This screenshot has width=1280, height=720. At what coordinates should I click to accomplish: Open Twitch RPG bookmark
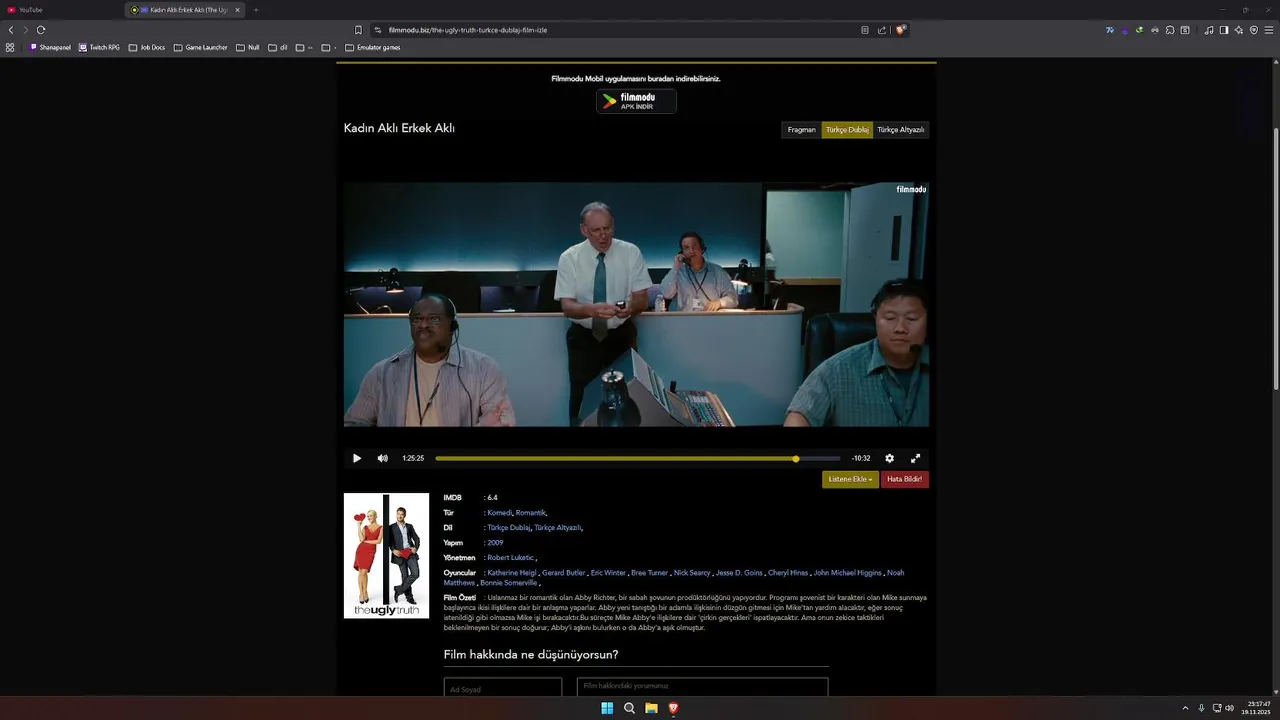[100, 47]
